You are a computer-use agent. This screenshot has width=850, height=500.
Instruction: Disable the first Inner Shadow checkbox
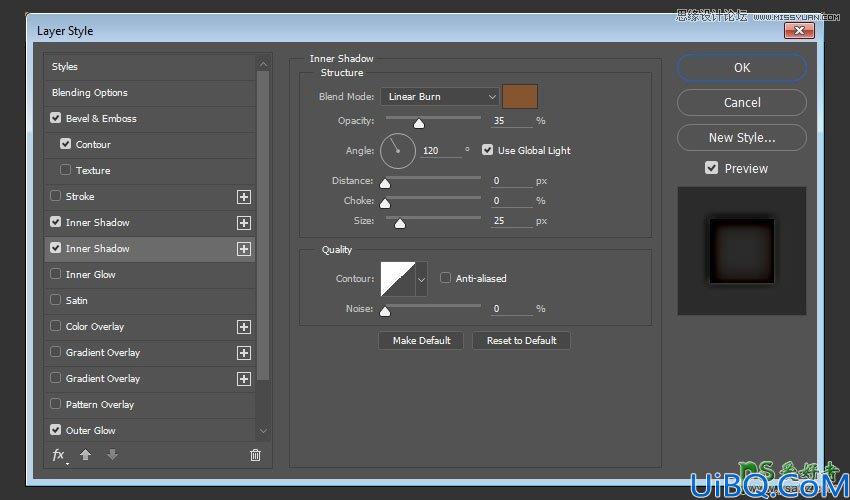(55, 222)
